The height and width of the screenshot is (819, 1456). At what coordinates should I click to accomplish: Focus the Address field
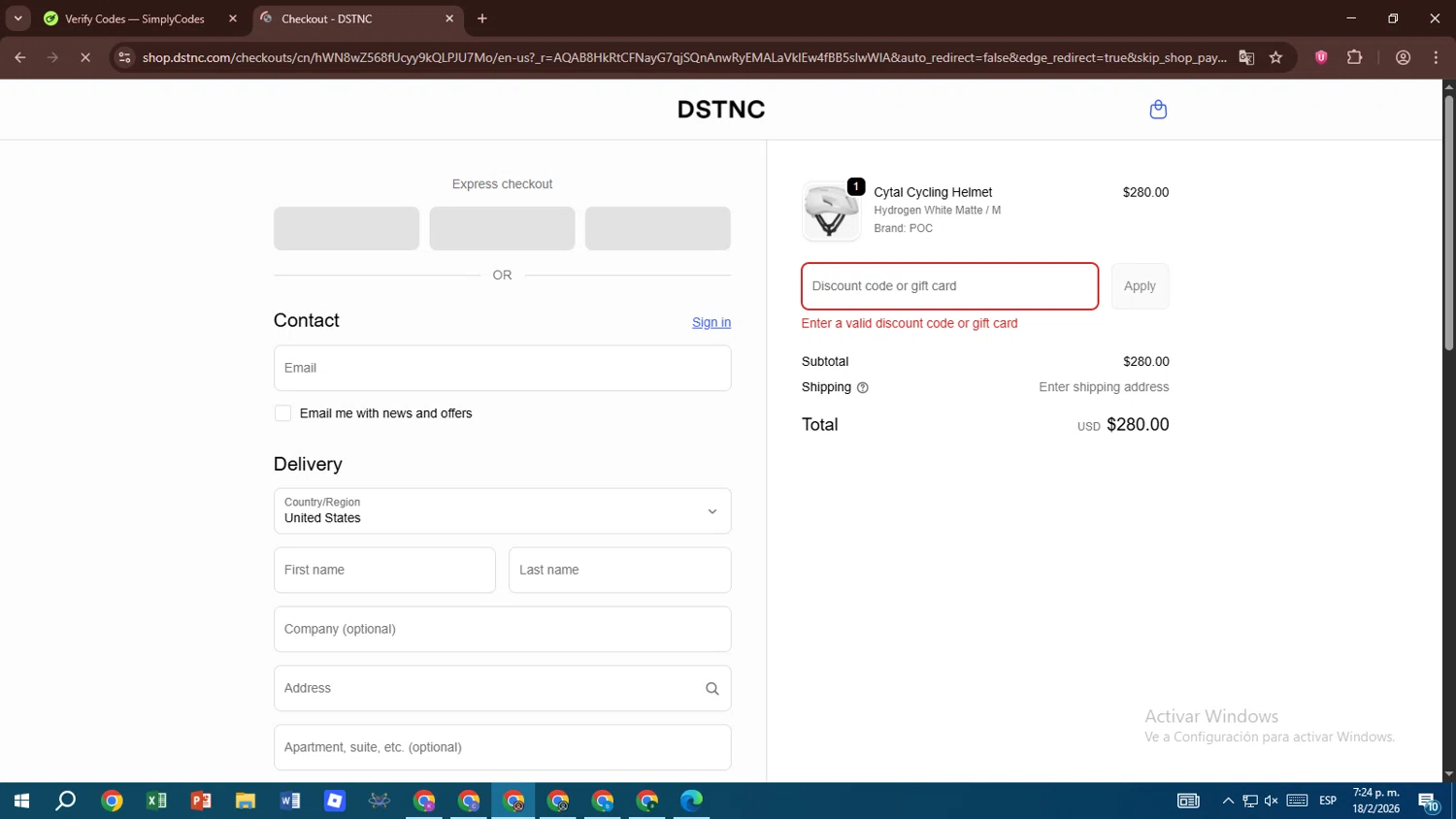[502, 688]
